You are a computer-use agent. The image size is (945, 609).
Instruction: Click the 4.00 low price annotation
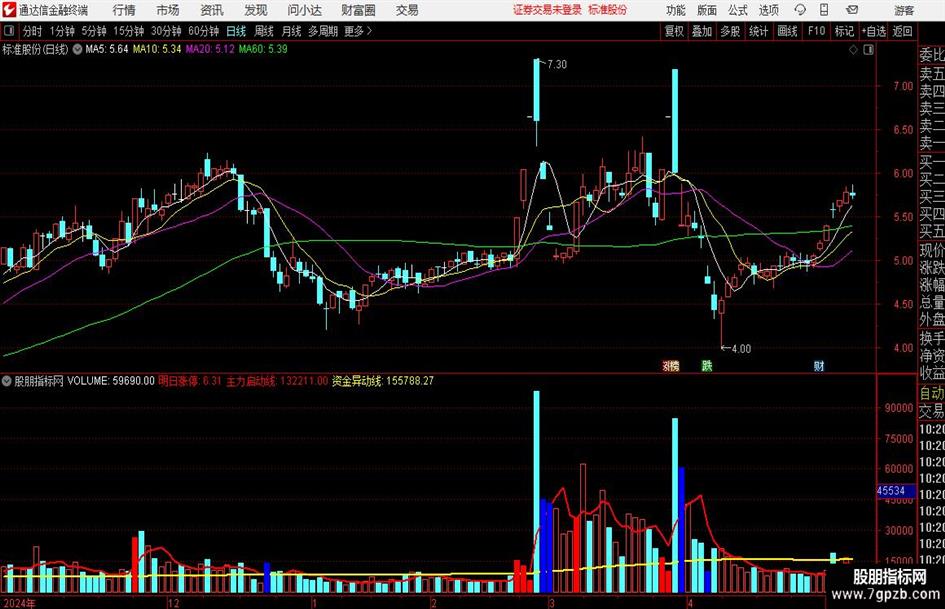point(741,349)
